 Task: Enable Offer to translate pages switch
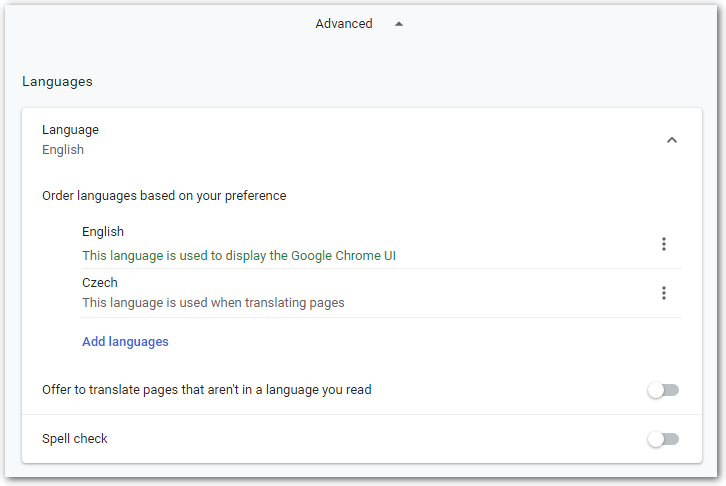(662, 390)
